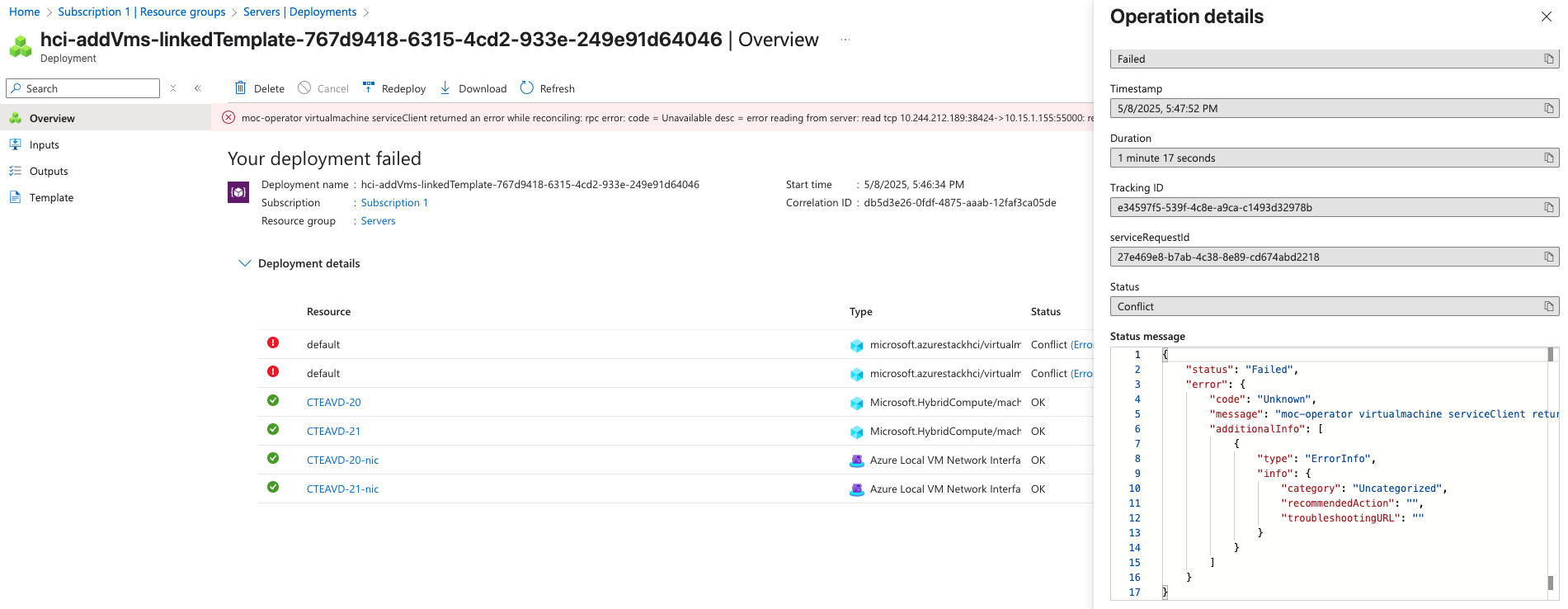Open the CTEAVD-21-nic resource link

[x=343, y=489]
